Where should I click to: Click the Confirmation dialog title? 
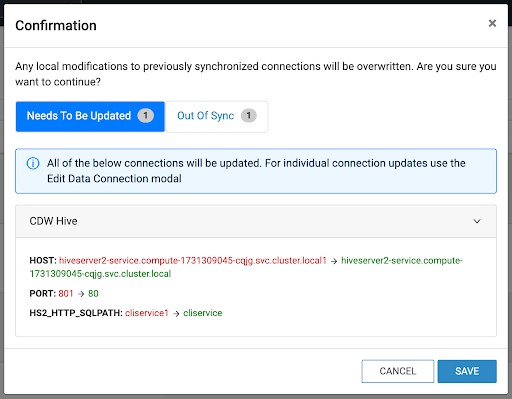click(x=56, y=26)
